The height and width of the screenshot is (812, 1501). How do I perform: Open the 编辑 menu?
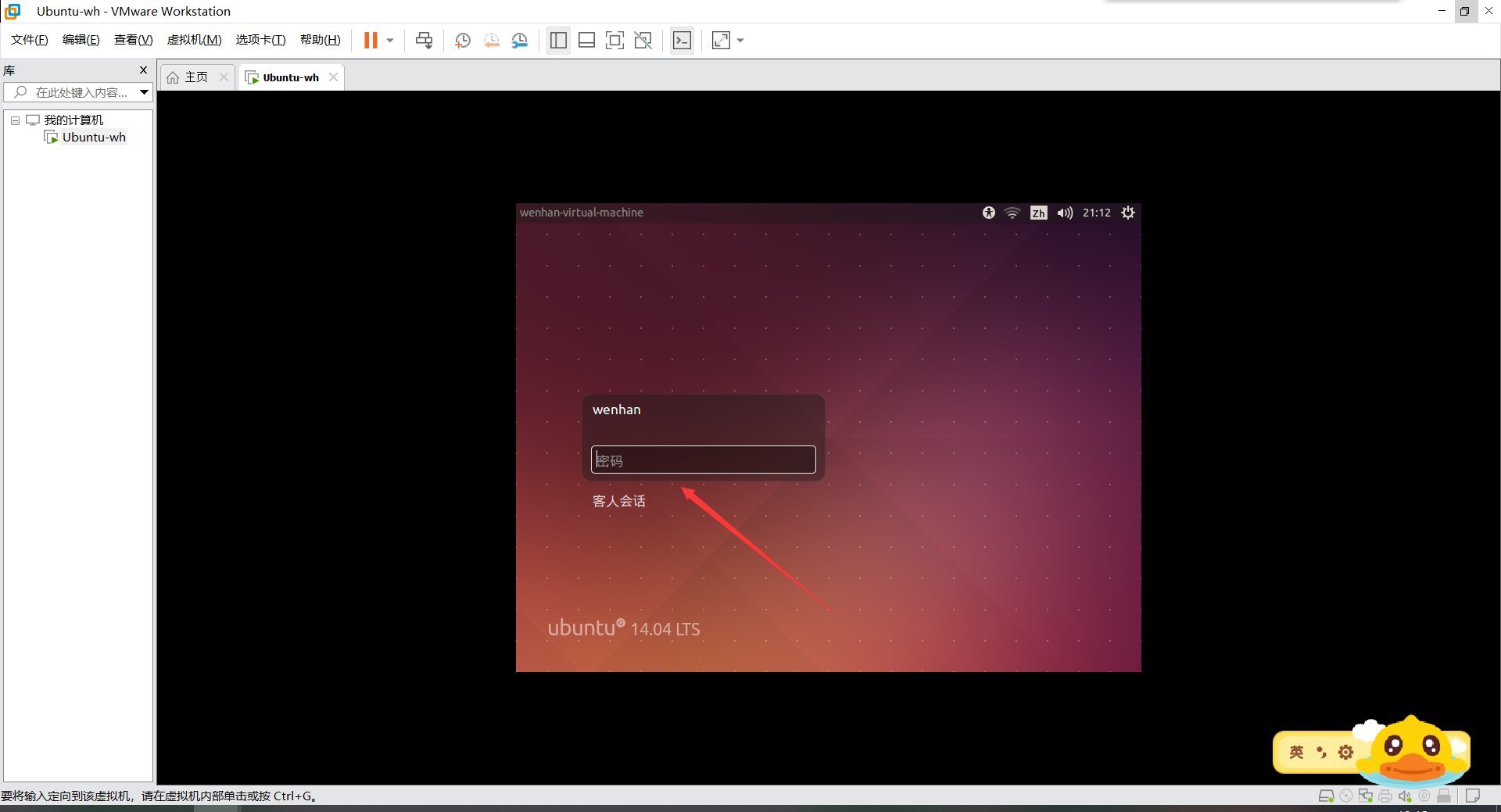click(81, 40)
